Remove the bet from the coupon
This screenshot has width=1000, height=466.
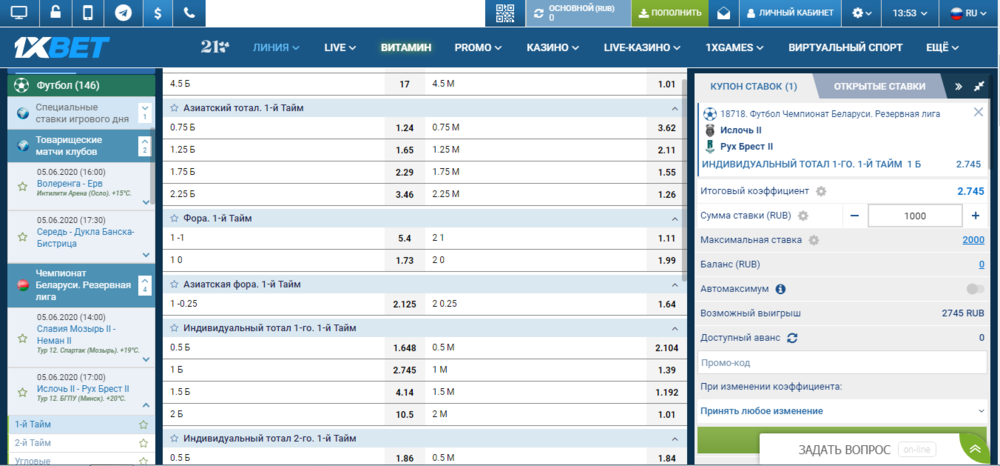(x=978, y=112)
